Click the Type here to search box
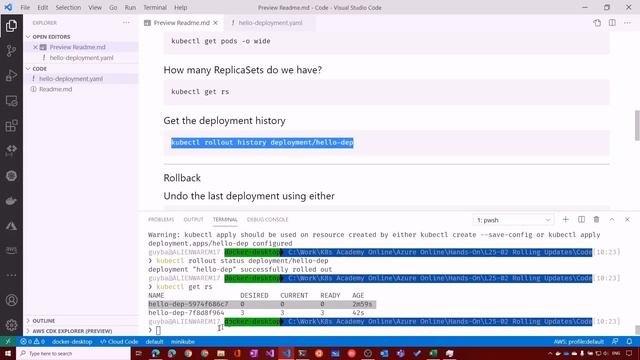The image size is (640, 360). coord(73,353)
